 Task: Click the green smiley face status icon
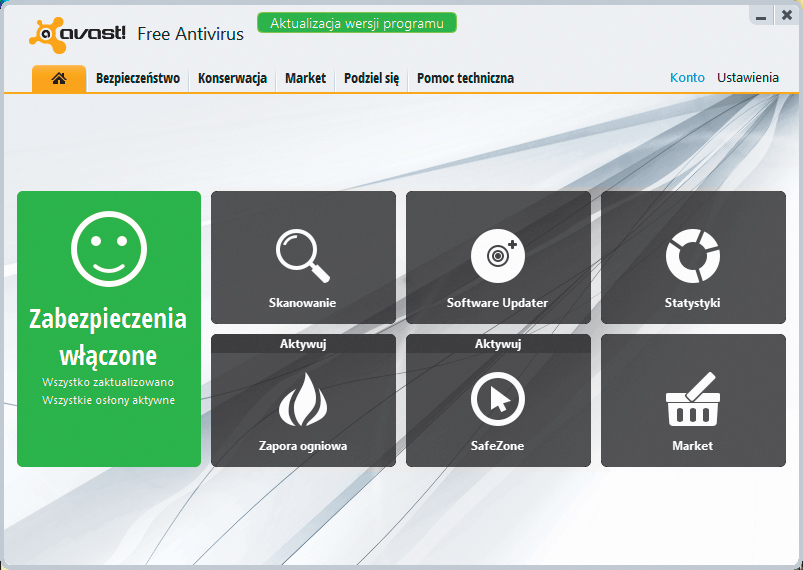click(109, 248)
